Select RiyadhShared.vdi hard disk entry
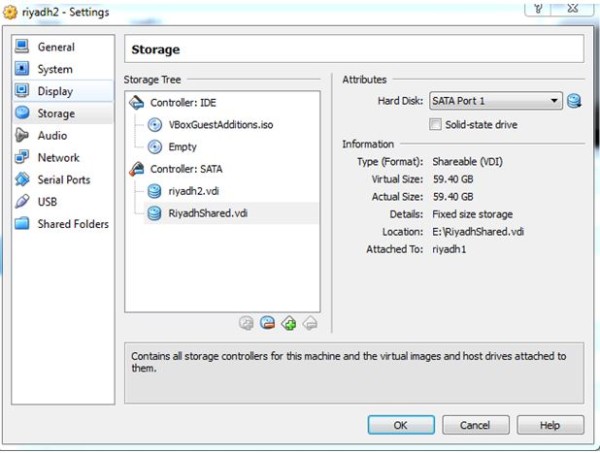Screen dimensions: 600x453 pyautogui.click(x=208, y=213)
